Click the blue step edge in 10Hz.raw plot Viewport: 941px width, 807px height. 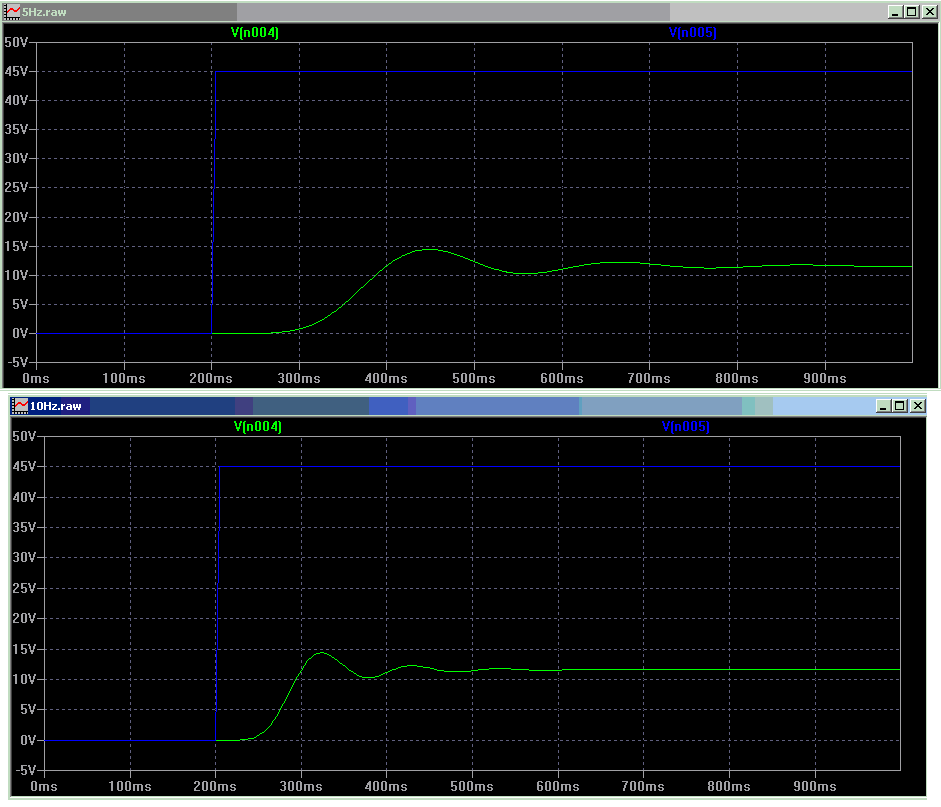click(217, 603)
